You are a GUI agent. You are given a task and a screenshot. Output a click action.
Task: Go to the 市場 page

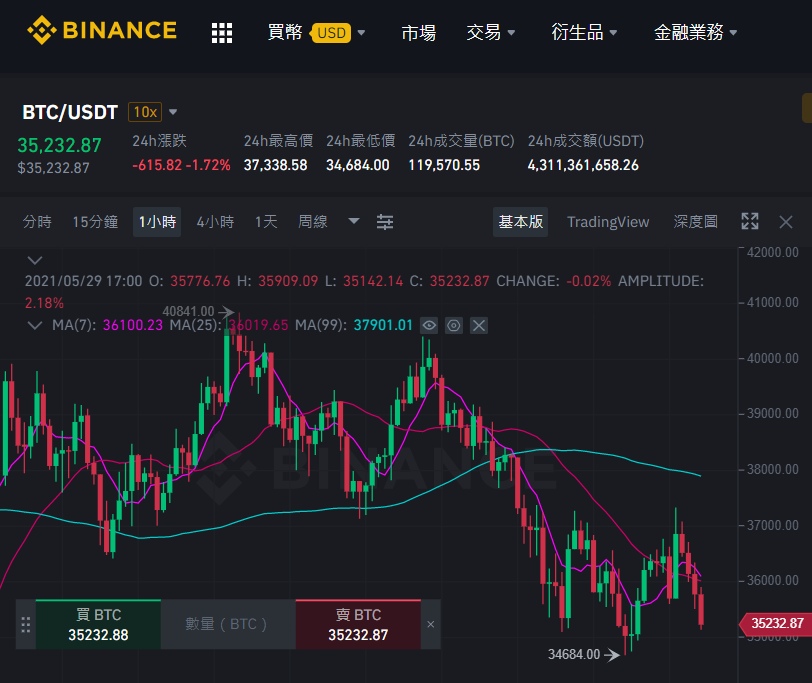418,33
